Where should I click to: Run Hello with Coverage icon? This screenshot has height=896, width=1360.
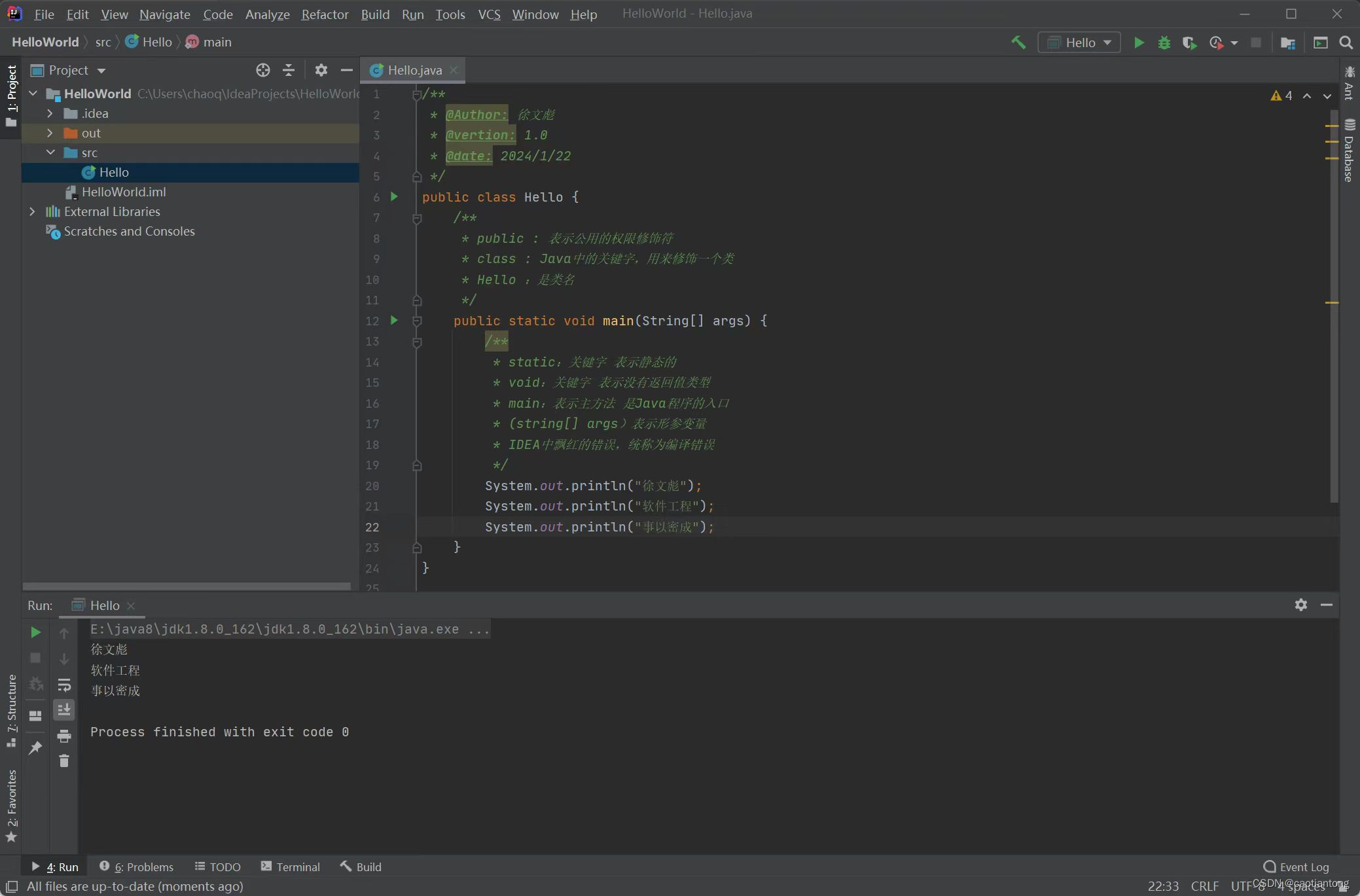1189,43
